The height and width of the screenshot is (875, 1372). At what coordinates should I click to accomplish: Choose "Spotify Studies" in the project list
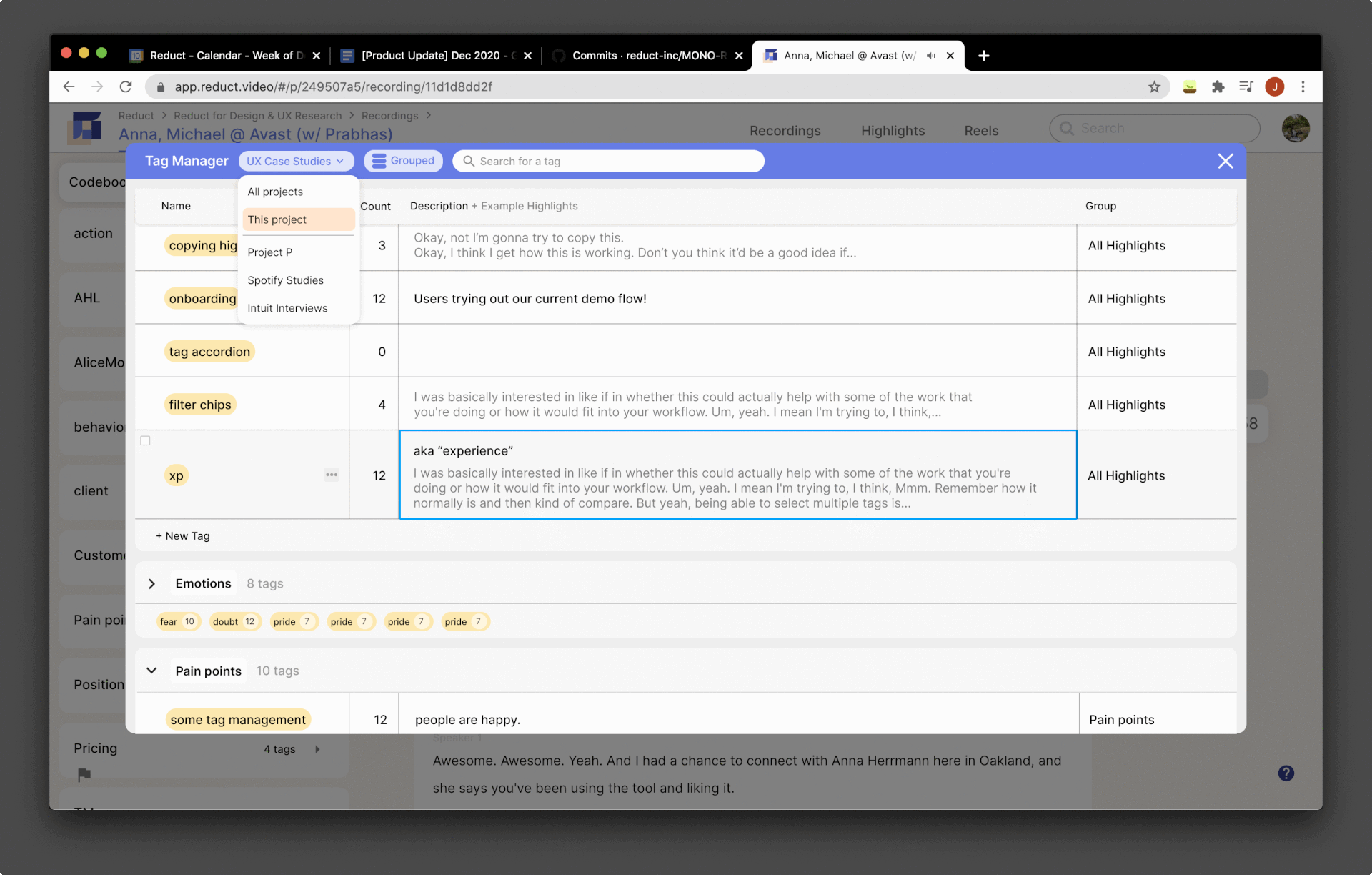tap(285, 280)
